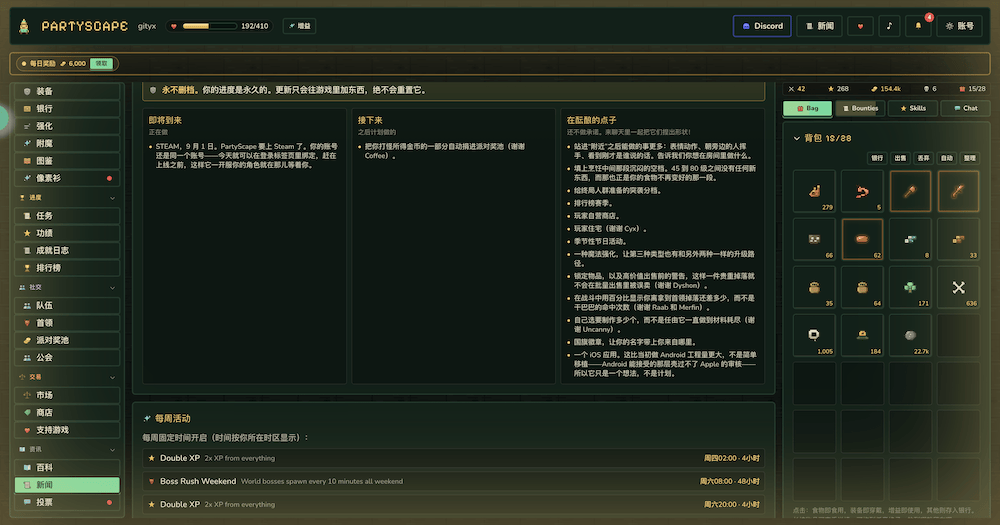Click 即将到来 column heading
Screen dimensions: 1000x525
(x=165, y=121)
